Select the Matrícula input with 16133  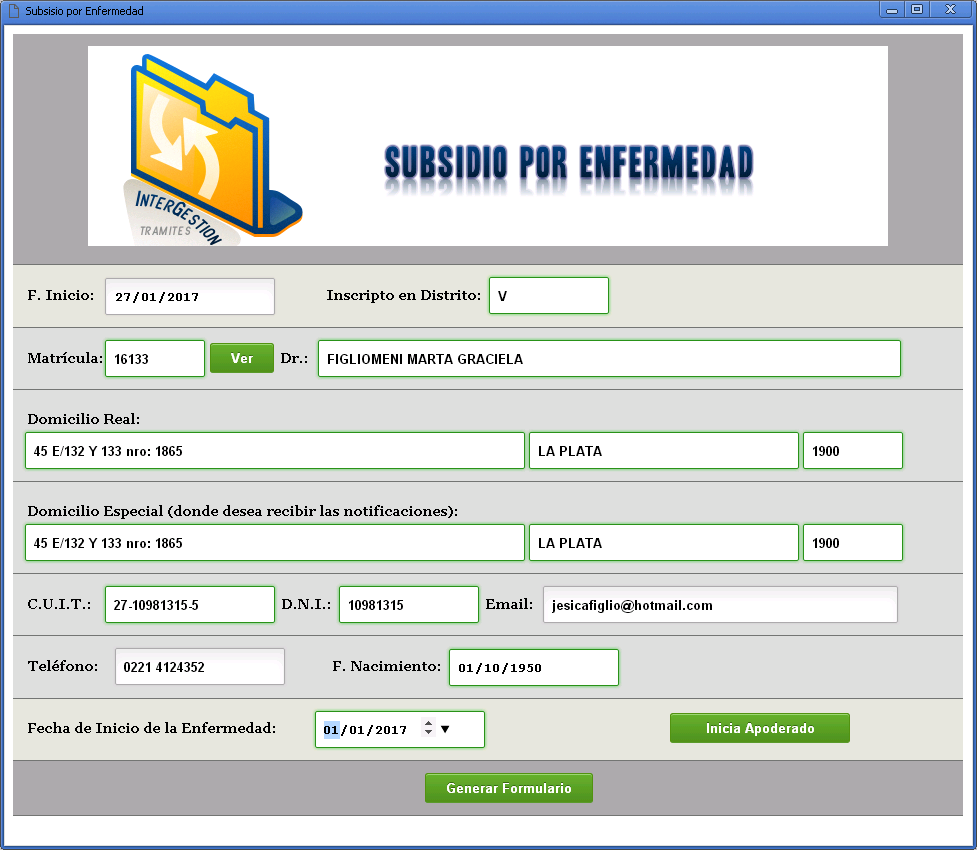tap(155, 358)
